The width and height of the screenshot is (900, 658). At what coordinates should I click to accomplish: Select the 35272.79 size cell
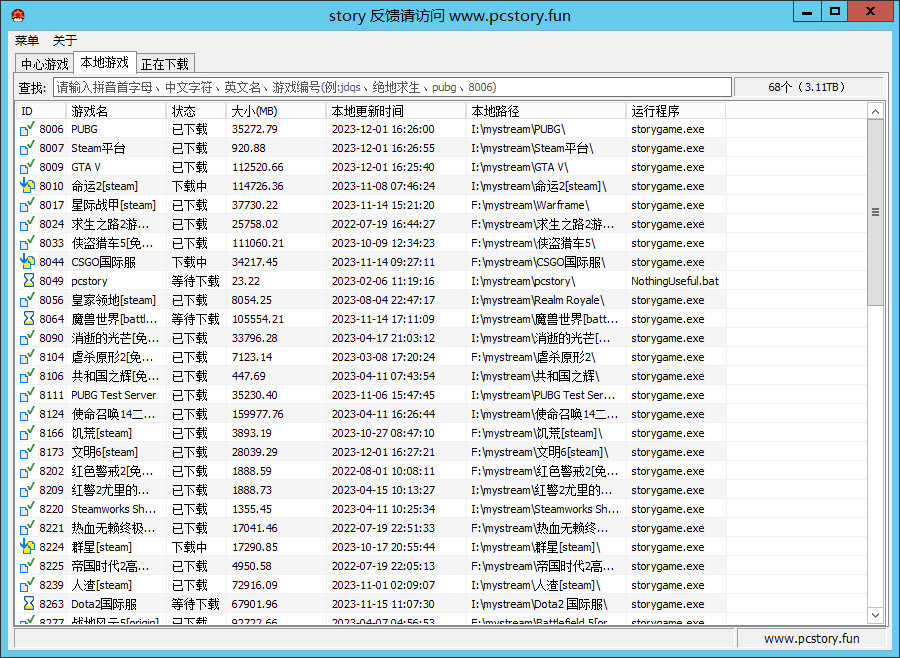[255, 129]
